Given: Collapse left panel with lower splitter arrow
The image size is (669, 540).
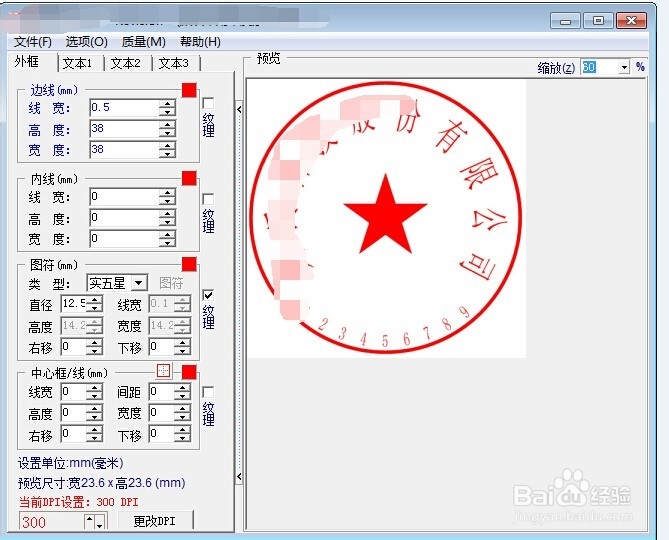Looking at the screenshot, I should pyautogui.click(x=239, y=476).
